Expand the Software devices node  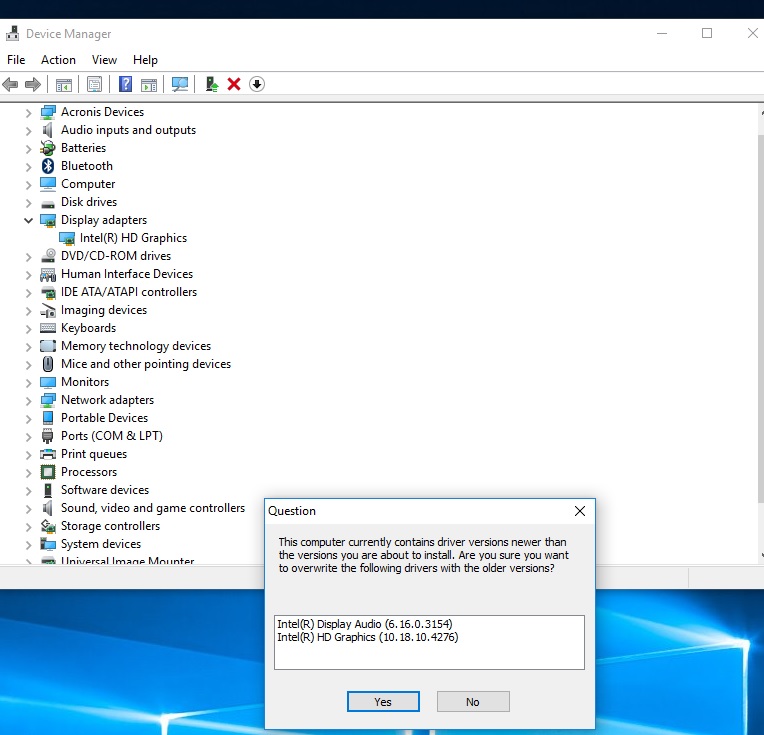point(28,491)
